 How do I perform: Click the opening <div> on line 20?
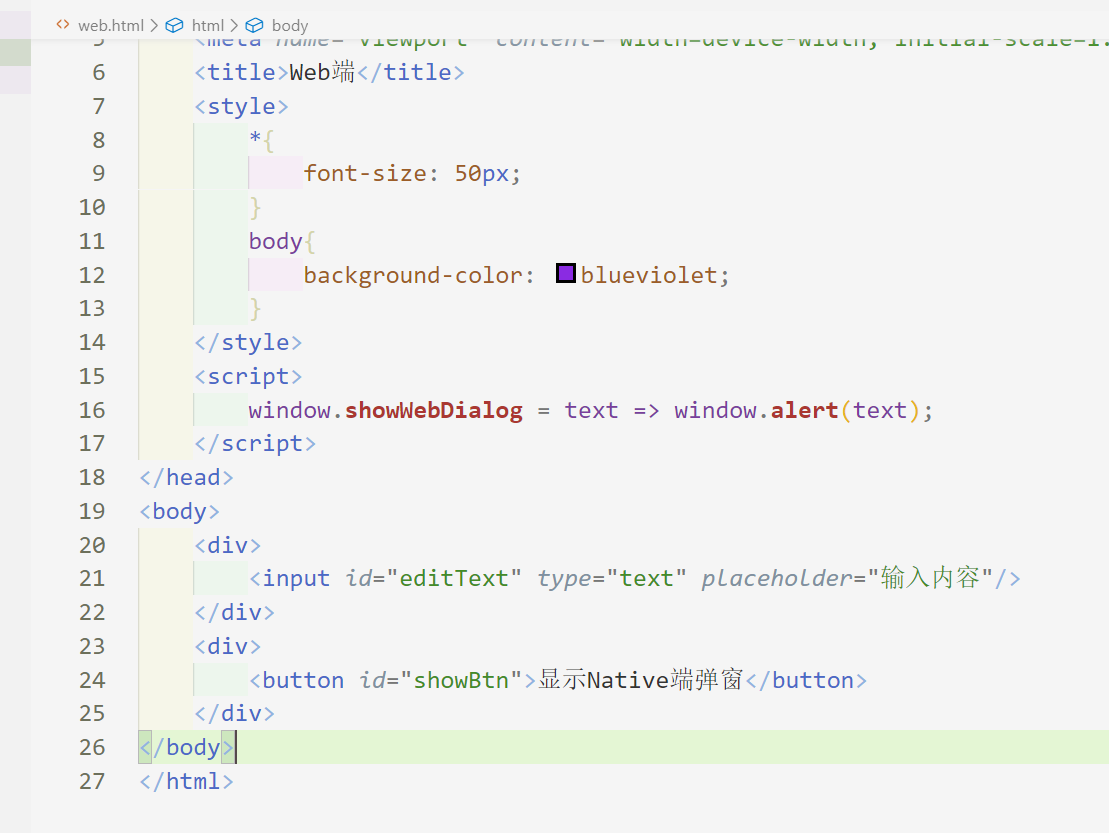[228, 545]
